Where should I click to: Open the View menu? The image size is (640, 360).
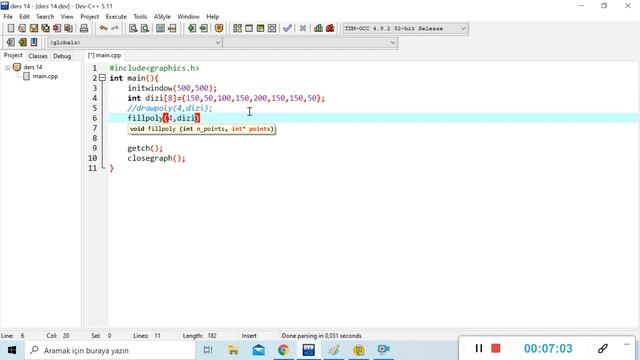click(x=67, y=17)
